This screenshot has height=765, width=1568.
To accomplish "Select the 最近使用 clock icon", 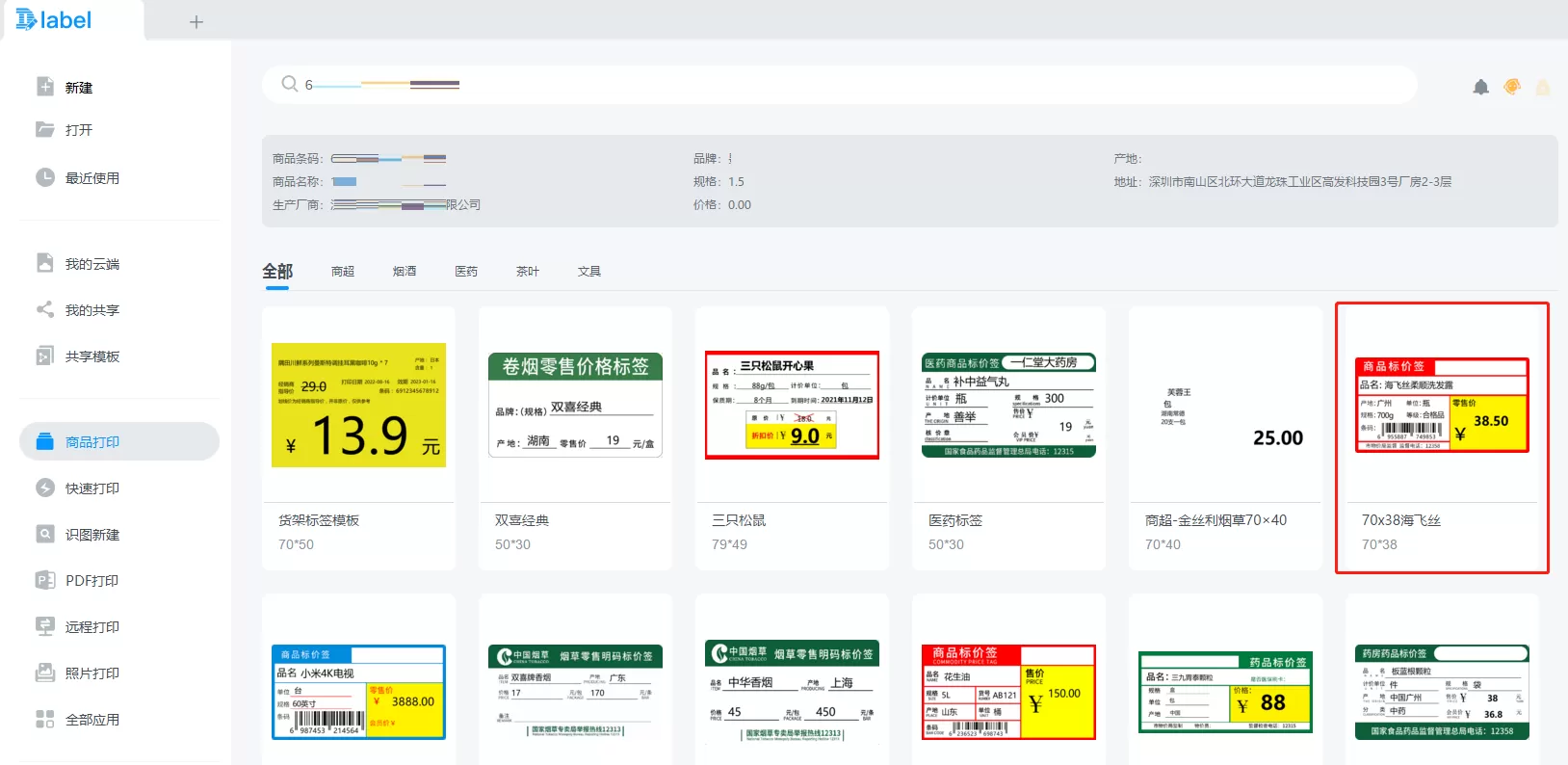I will tap(45, 177).
